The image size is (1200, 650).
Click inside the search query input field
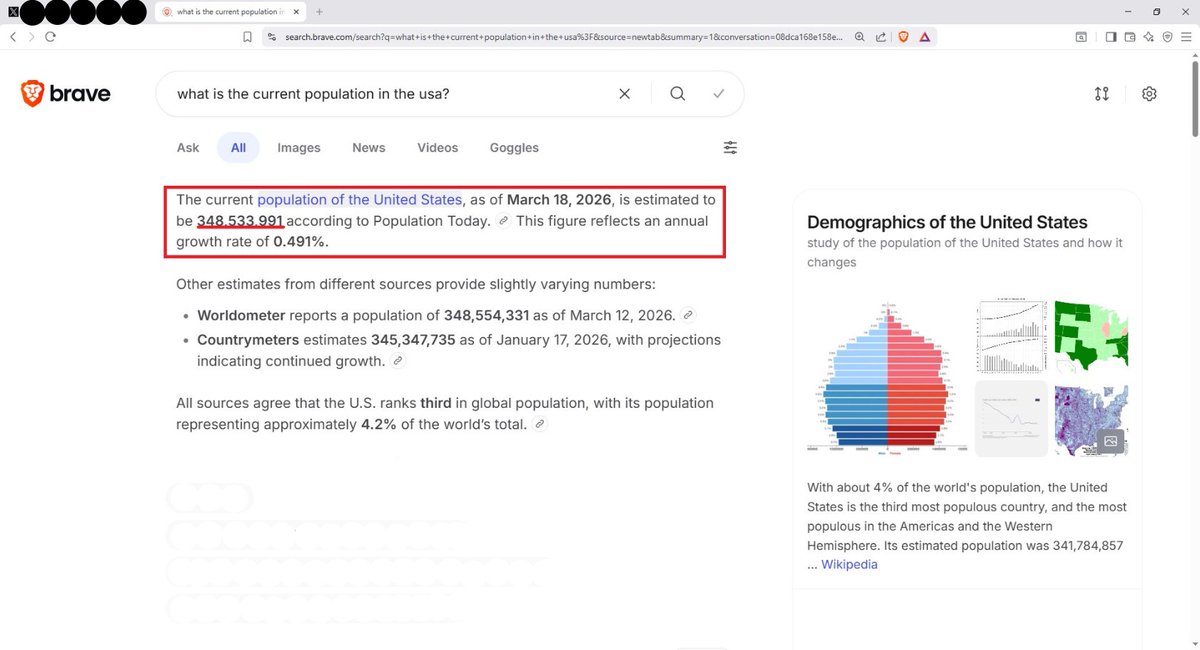pos(390,94)
